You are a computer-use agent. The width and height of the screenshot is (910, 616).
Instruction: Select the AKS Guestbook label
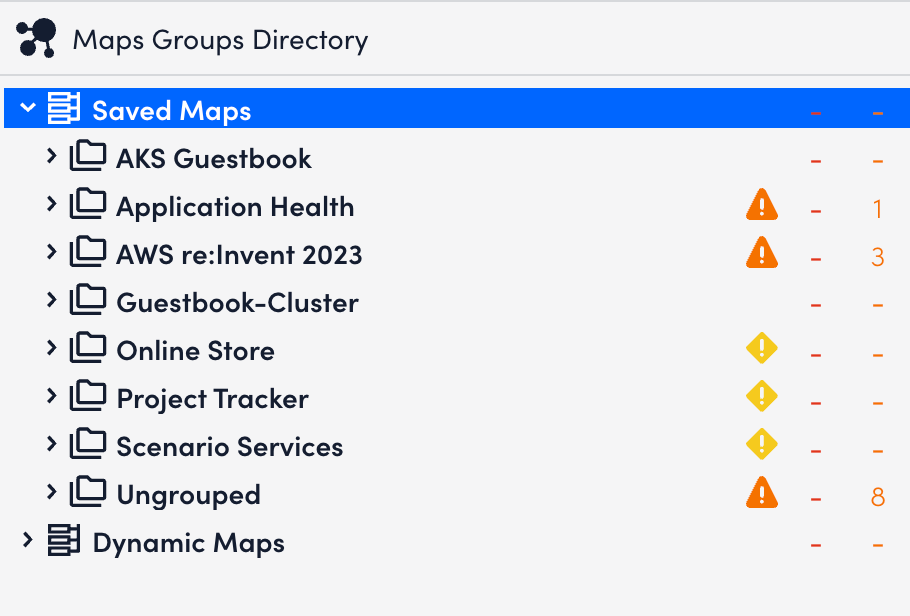(214, 159)
